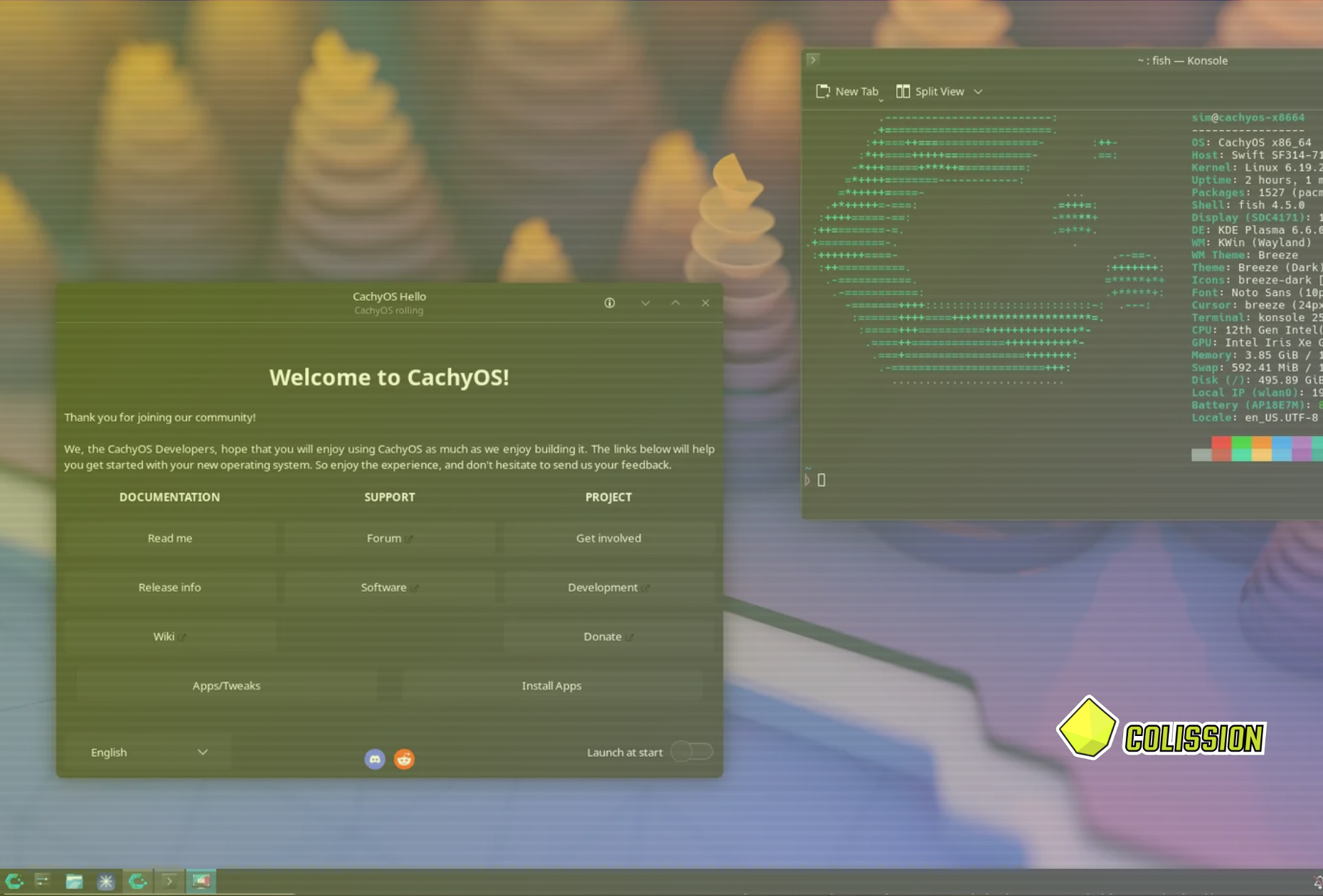Toggle Launch at start in CachyOS Hello

click(691, 752)
